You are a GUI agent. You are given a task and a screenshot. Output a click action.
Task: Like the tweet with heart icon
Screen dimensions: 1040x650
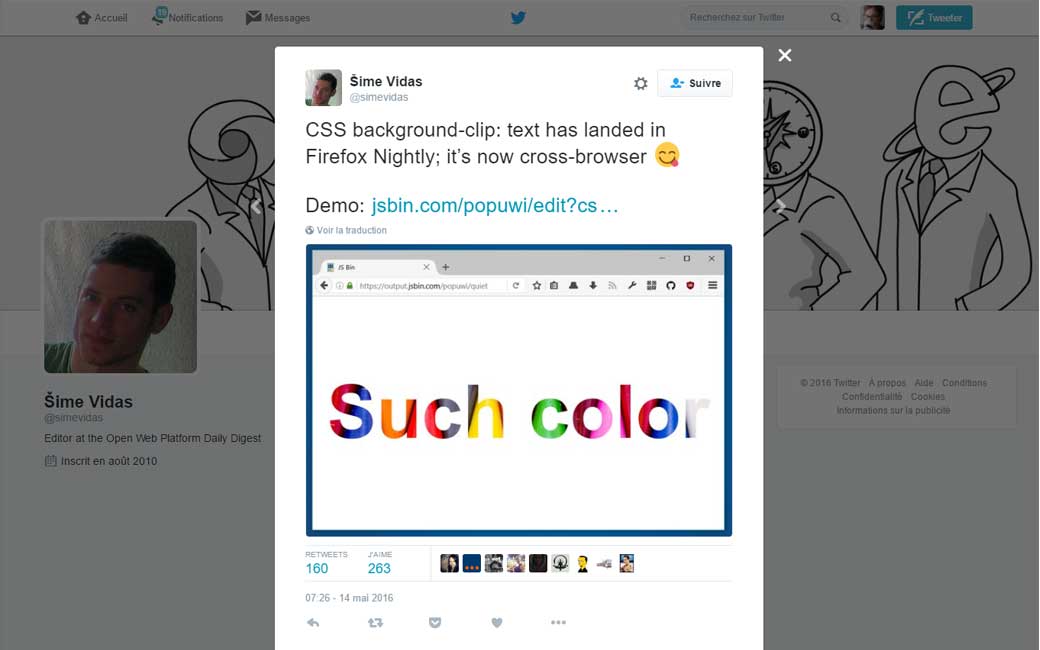497,622
